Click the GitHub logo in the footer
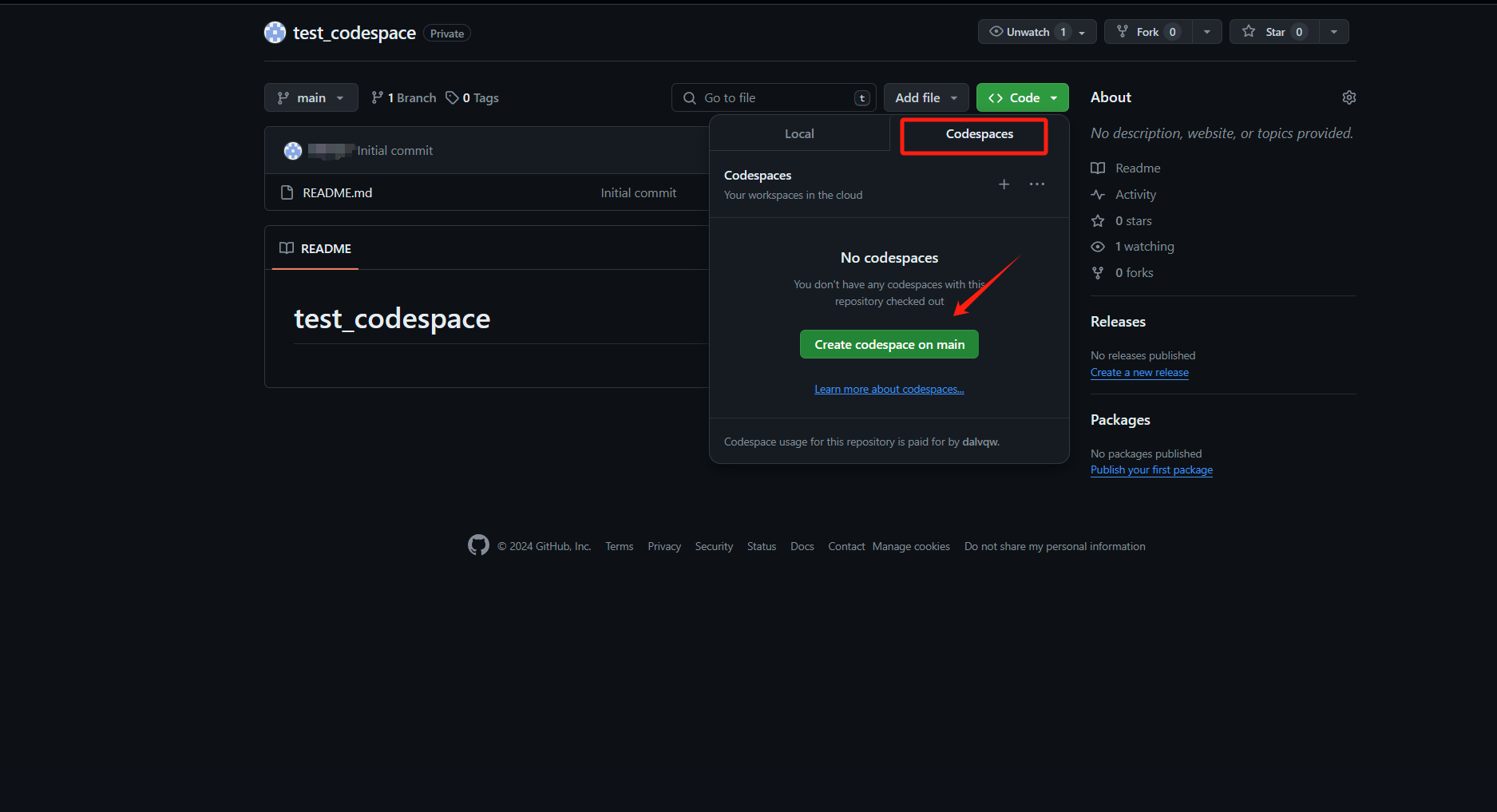 pos(478,545)
